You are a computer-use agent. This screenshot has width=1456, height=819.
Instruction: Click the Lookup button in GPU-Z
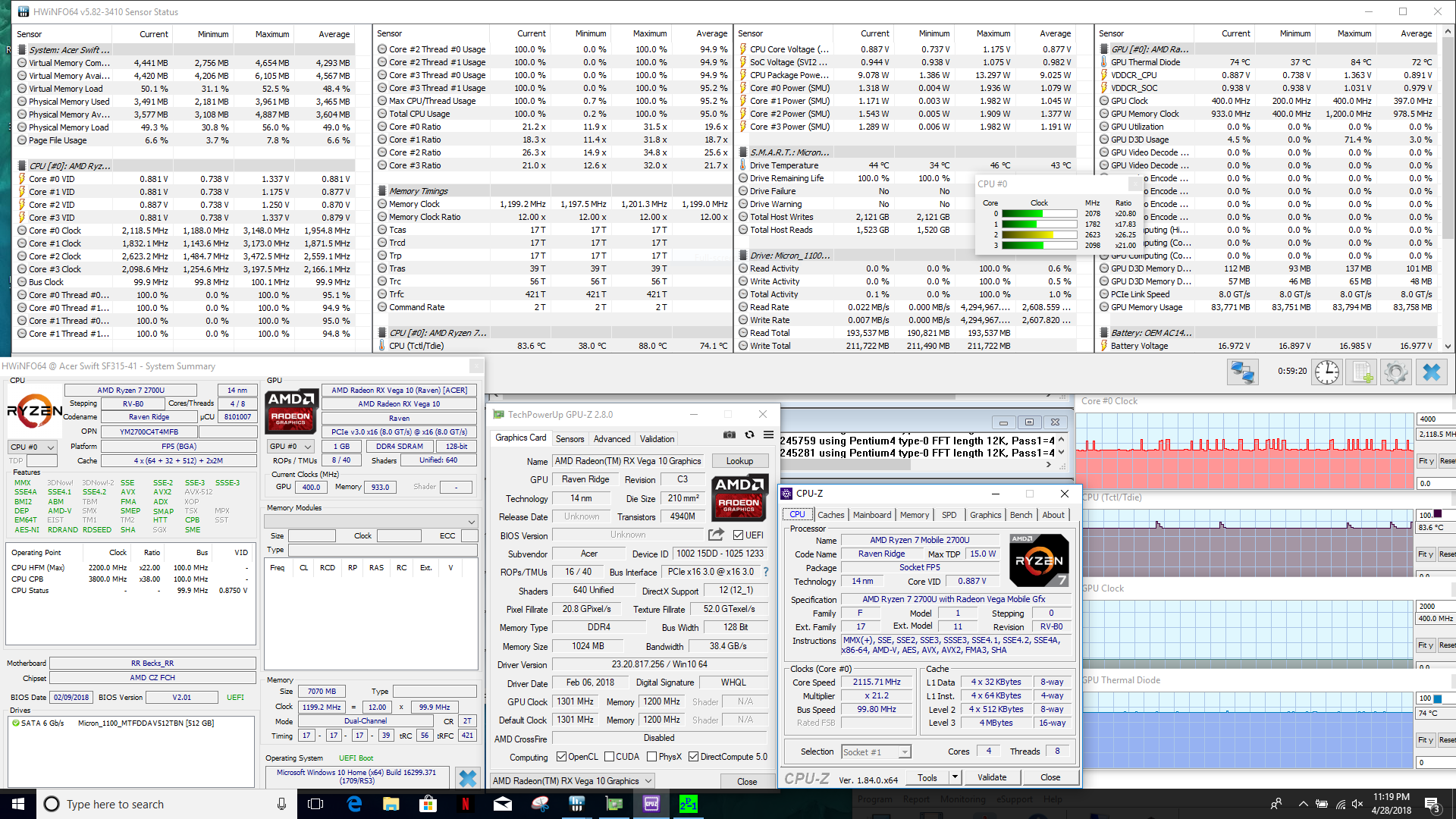coord(739,460)
